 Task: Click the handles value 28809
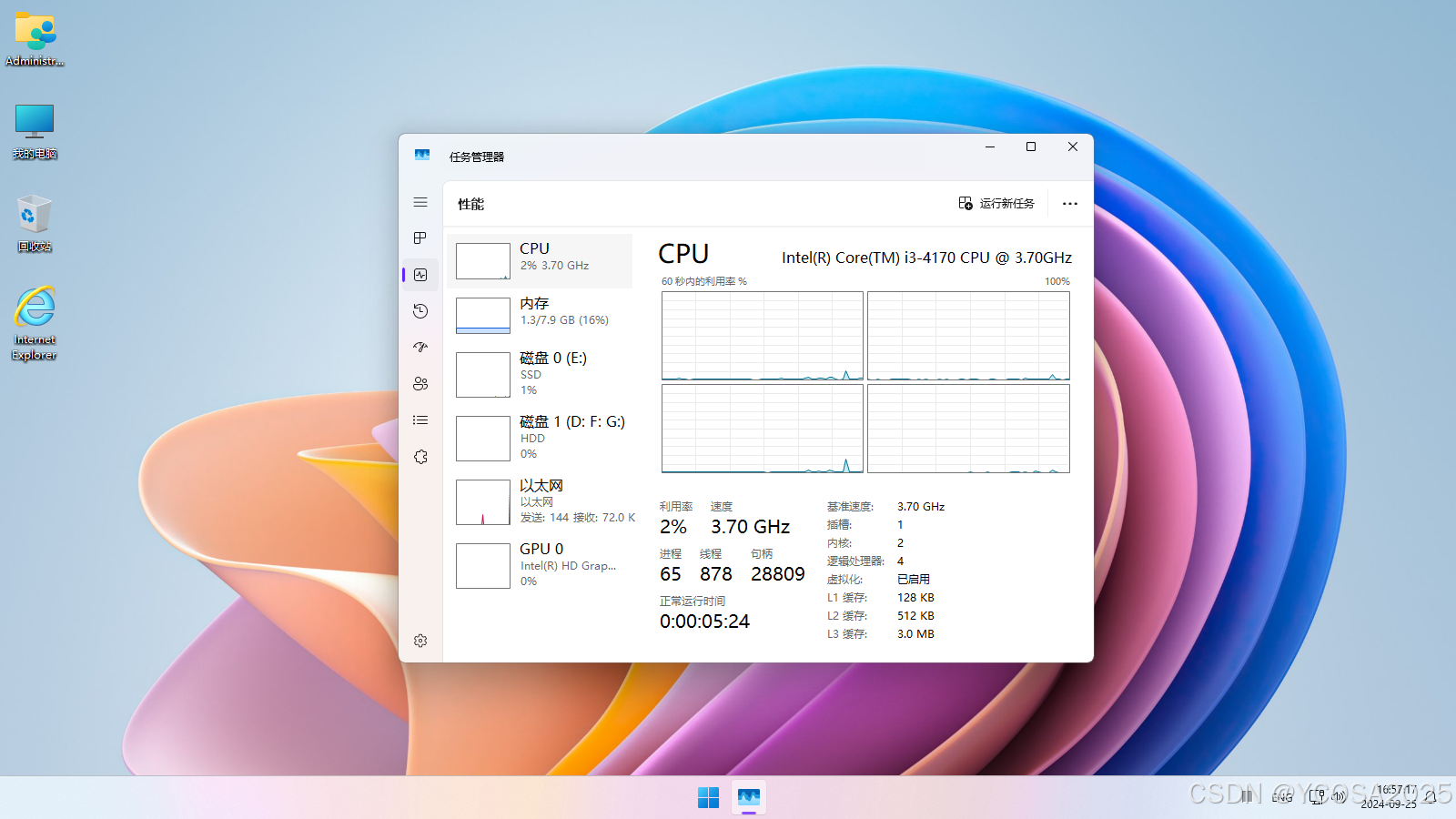(x=778, y=574)
